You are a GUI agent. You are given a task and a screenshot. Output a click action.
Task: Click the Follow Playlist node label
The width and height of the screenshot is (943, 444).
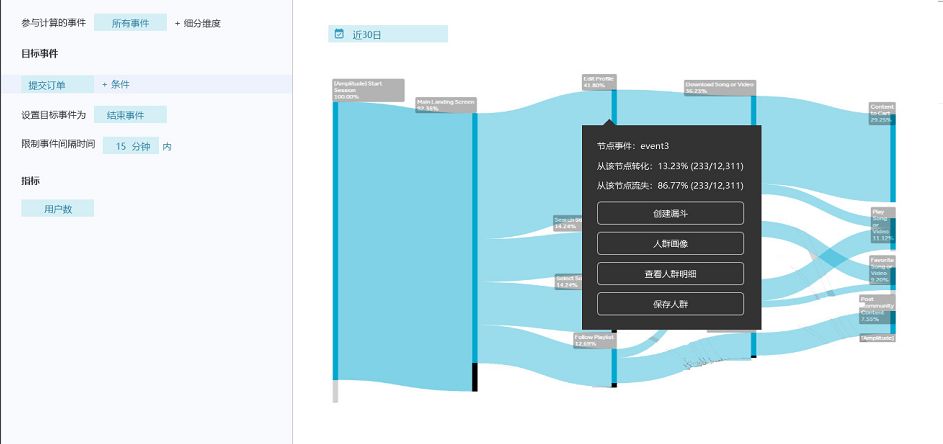(x=594, y=340)
